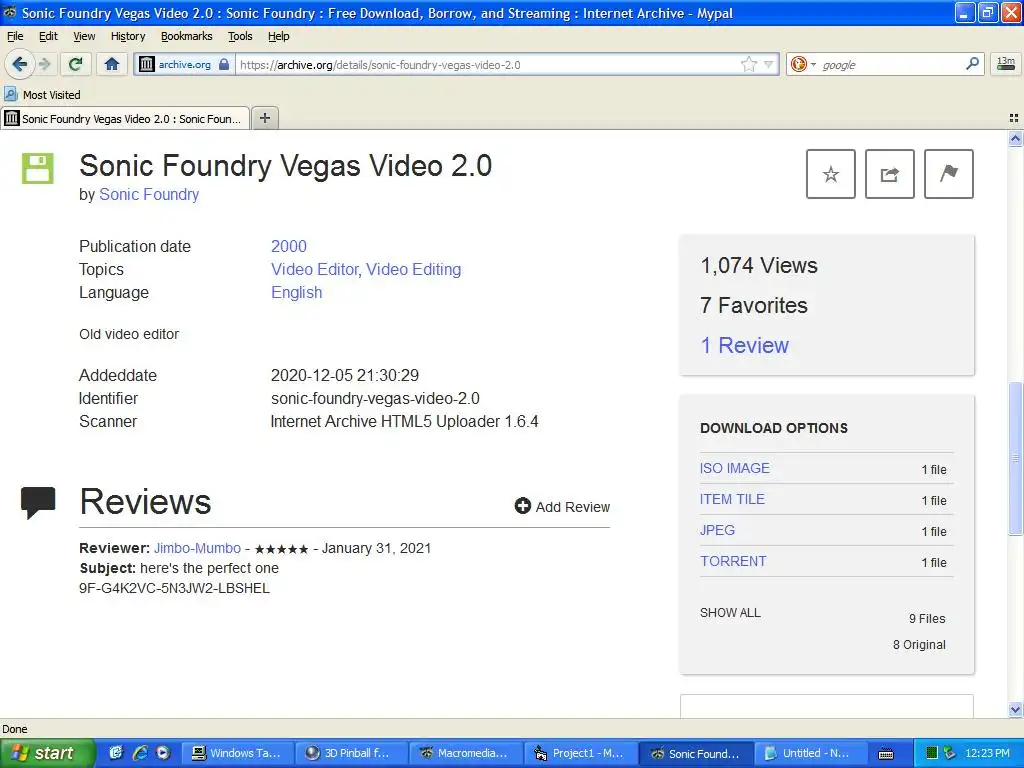Click the Show Desktop Quick Launch icon
The height and width of the screenshot is (768, 1024).
116,753
